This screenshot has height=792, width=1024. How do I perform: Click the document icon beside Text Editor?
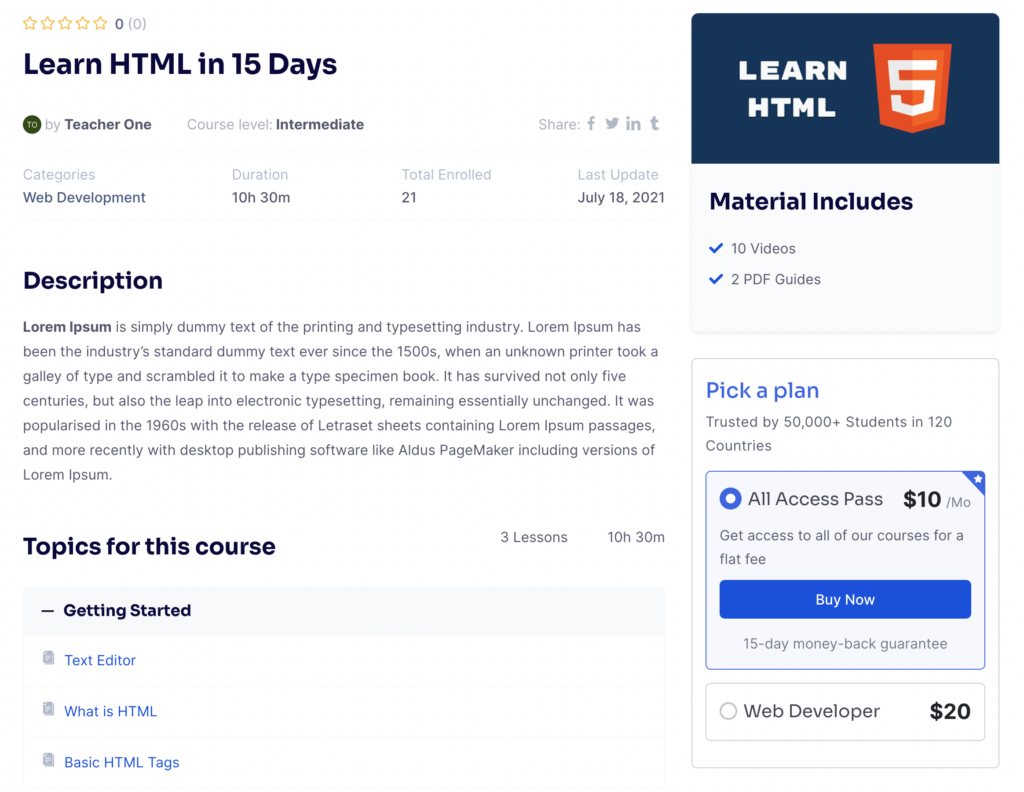point(48,658)
